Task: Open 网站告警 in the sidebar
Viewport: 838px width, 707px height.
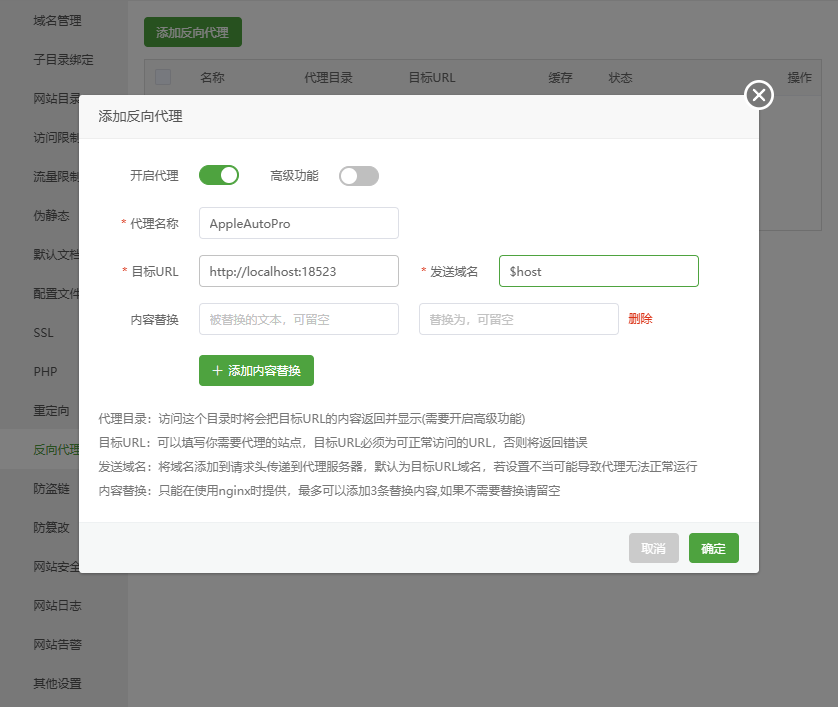Action: 57,645
